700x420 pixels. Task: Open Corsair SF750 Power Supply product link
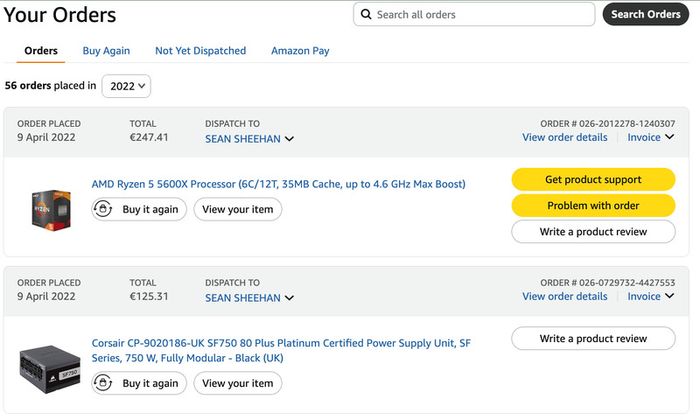tap(281, 350)
